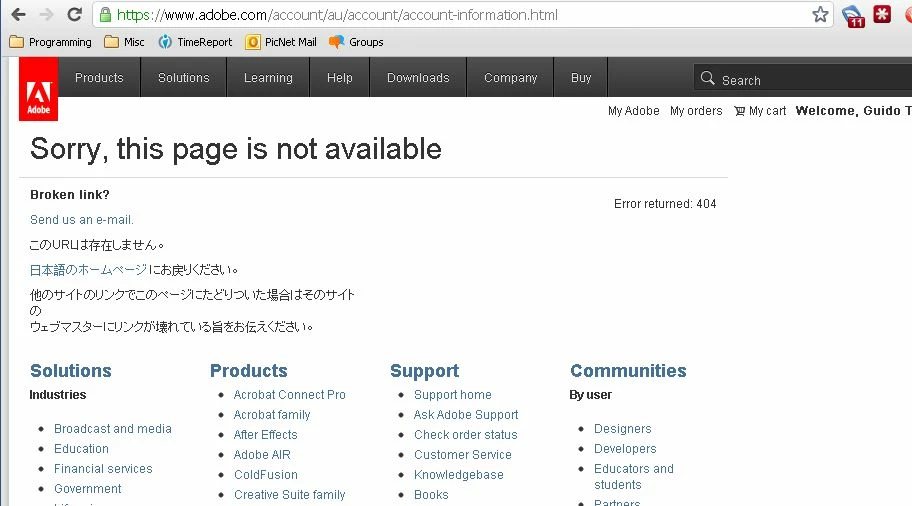Select the Broken link? heading text
912x506 pixels.
pos(70,195)
